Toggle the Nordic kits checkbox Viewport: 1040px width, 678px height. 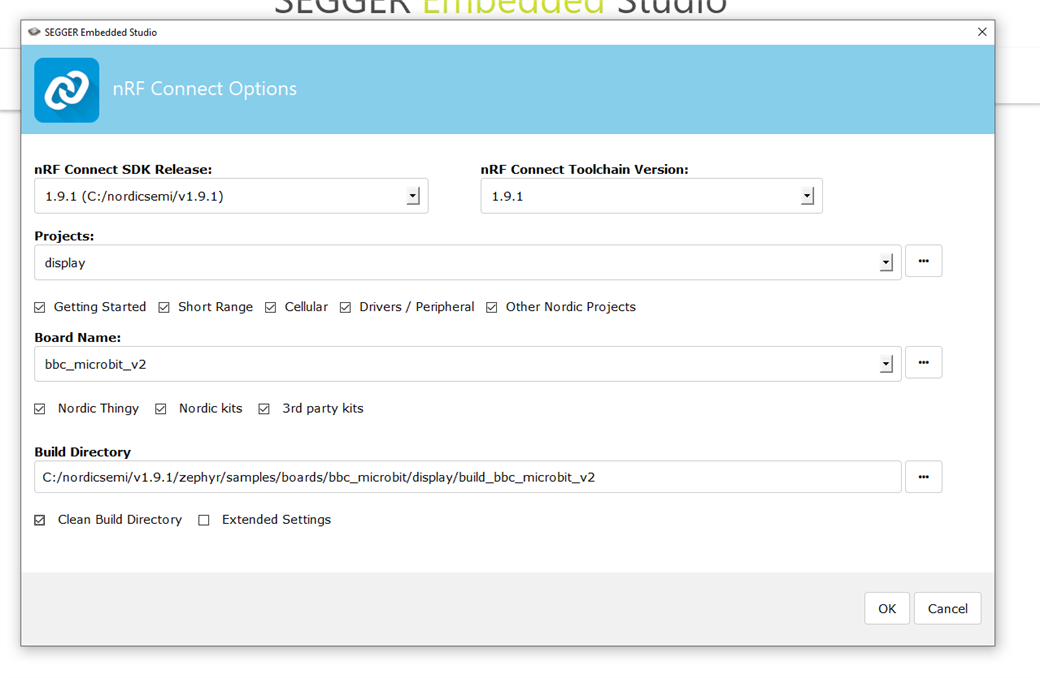(161, 409)
